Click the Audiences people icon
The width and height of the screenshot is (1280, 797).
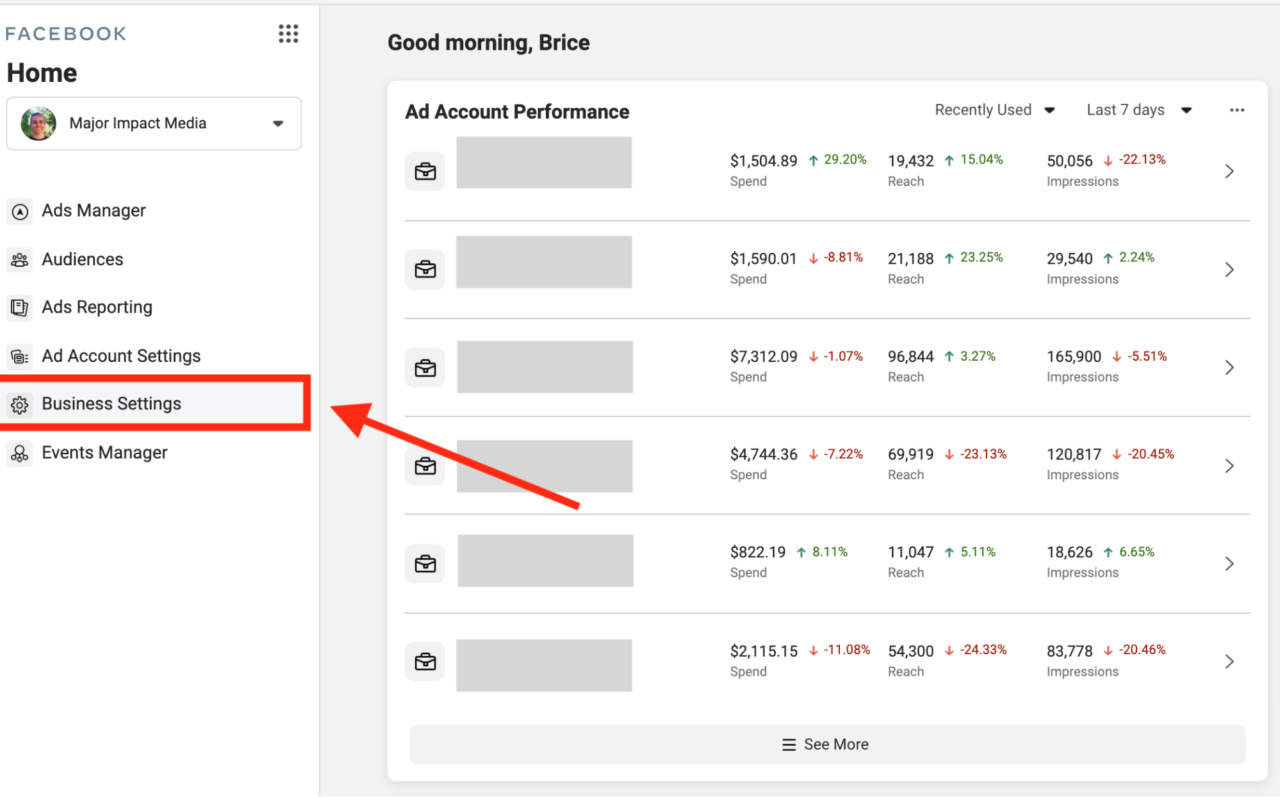[x=19, y=260]
